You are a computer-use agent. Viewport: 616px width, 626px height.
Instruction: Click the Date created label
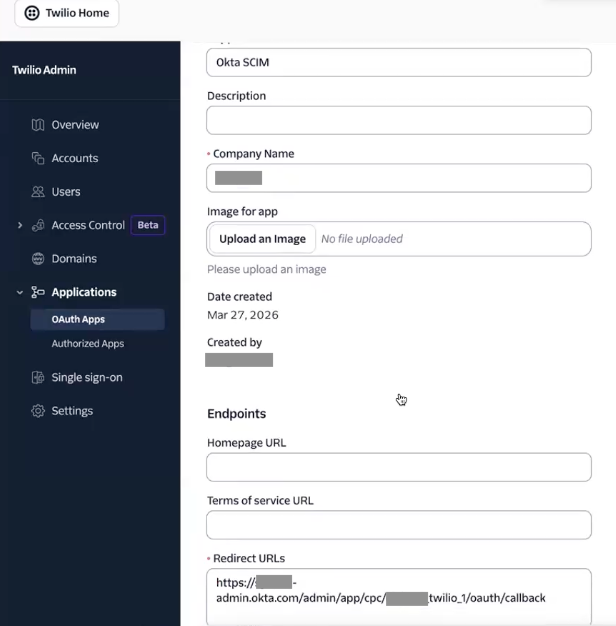point(240,297)
